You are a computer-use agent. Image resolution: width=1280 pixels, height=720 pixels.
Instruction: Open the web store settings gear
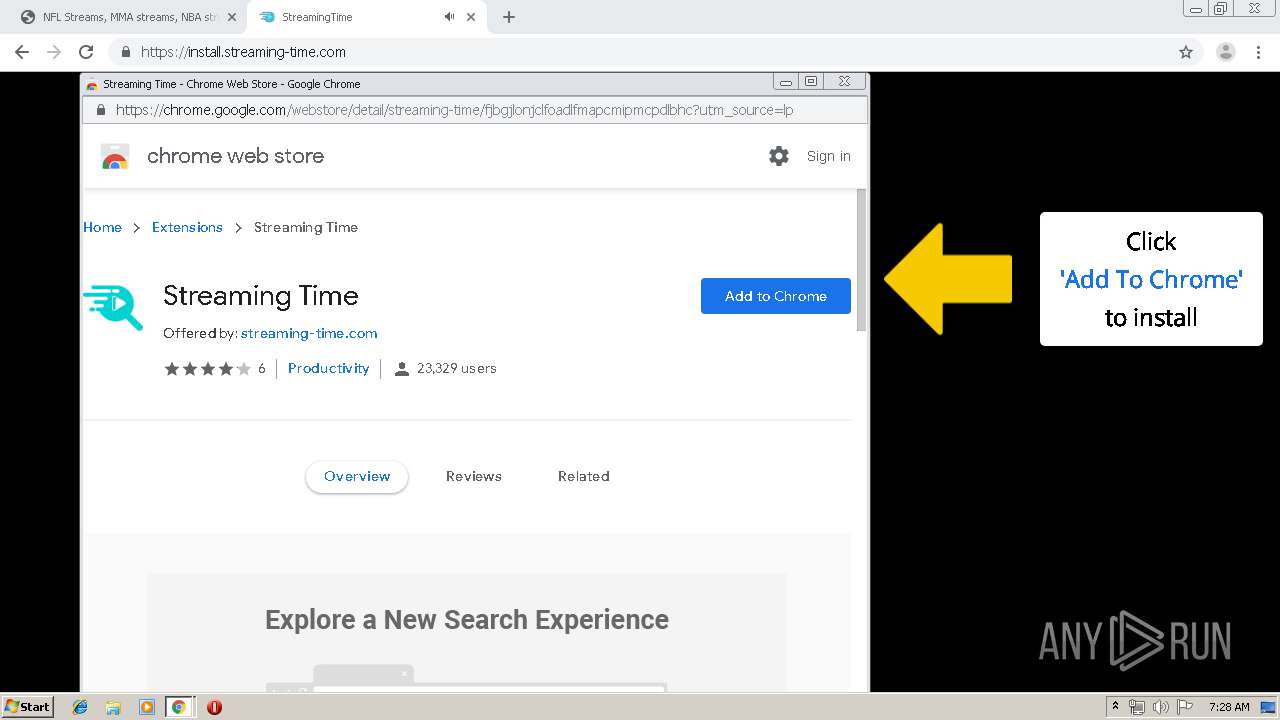779,156
